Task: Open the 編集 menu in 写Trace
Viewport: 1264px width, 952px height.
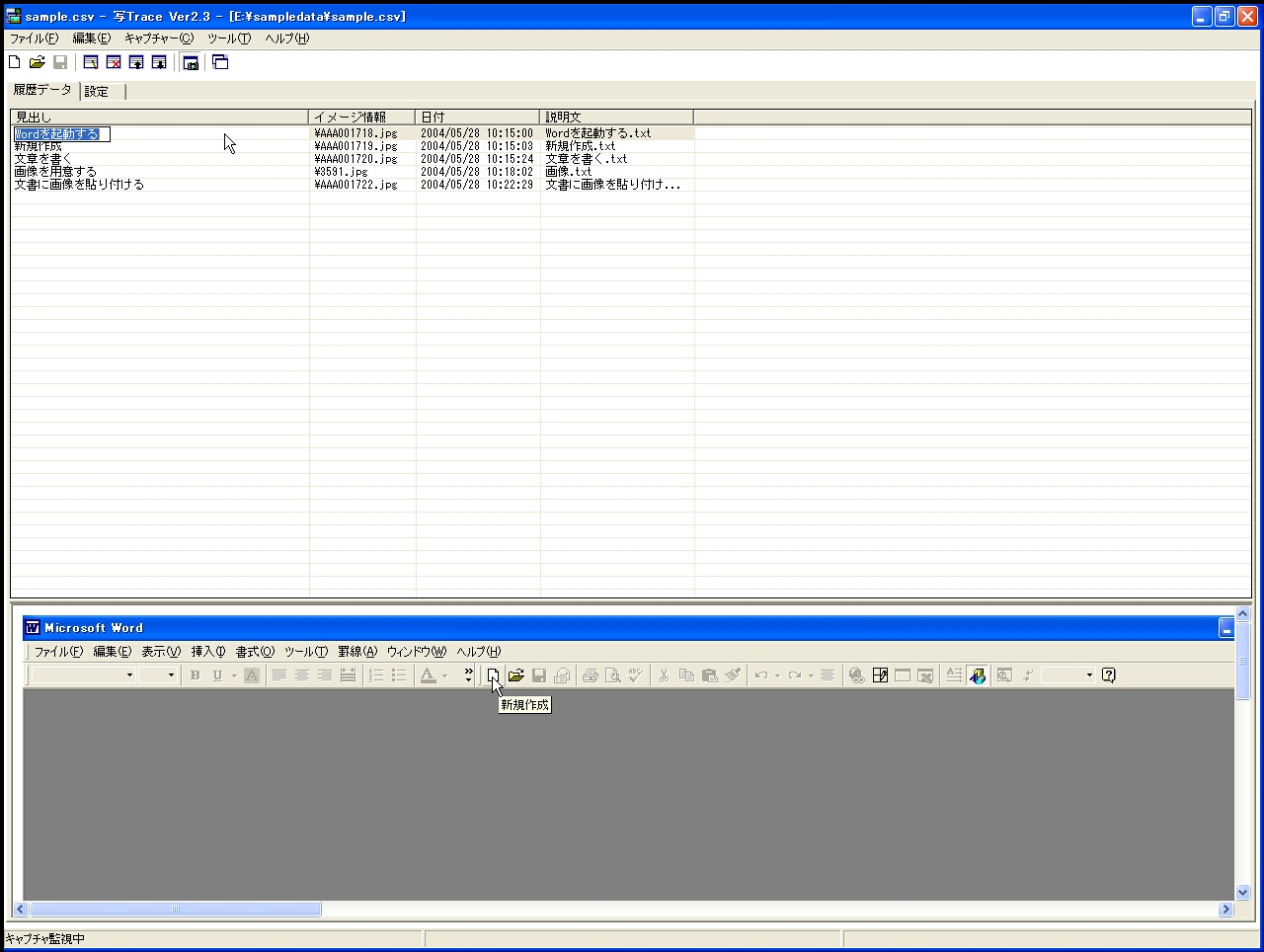Action: [x=92, y=39]
